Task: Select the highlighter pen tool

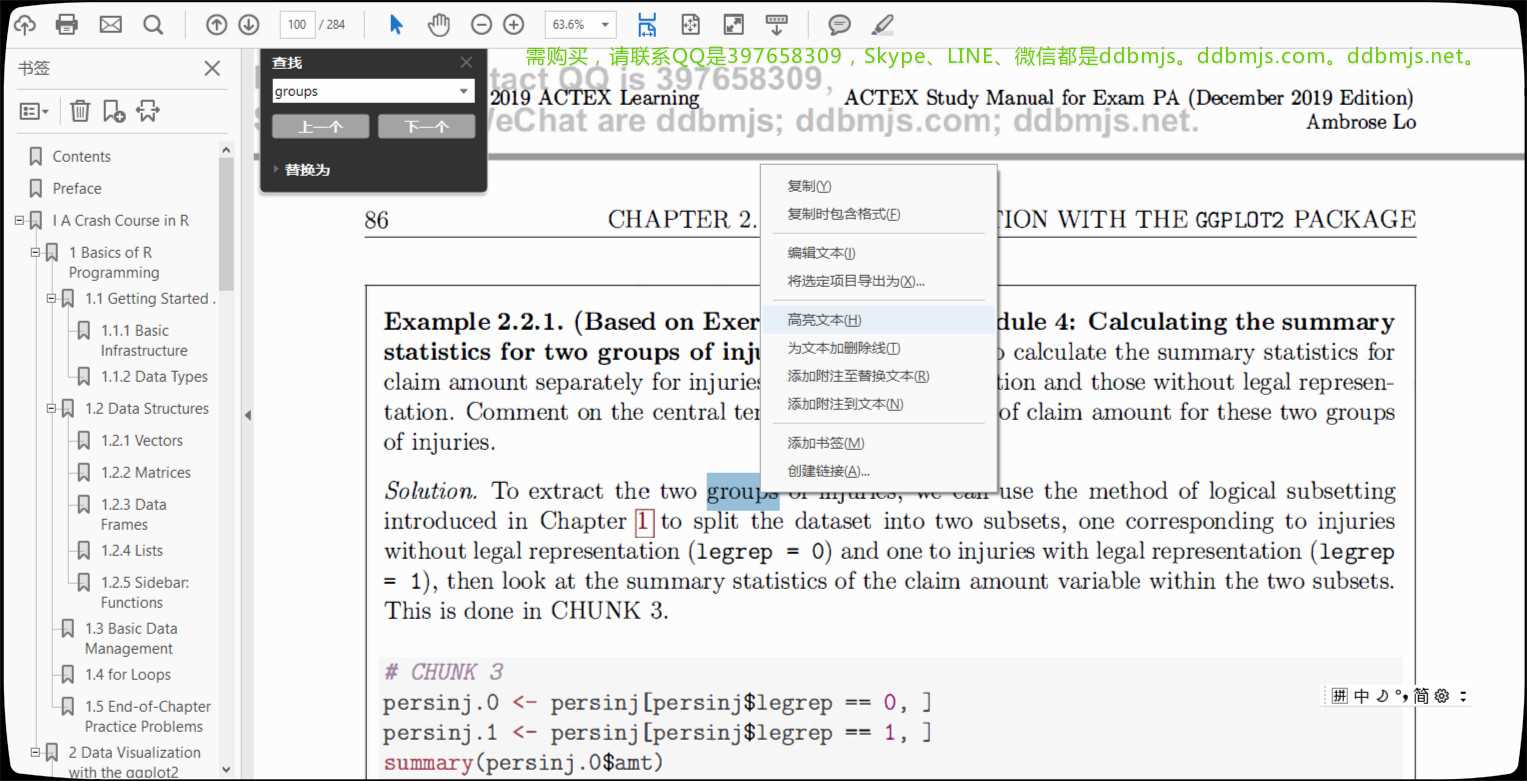Action: tap(882, 25)
